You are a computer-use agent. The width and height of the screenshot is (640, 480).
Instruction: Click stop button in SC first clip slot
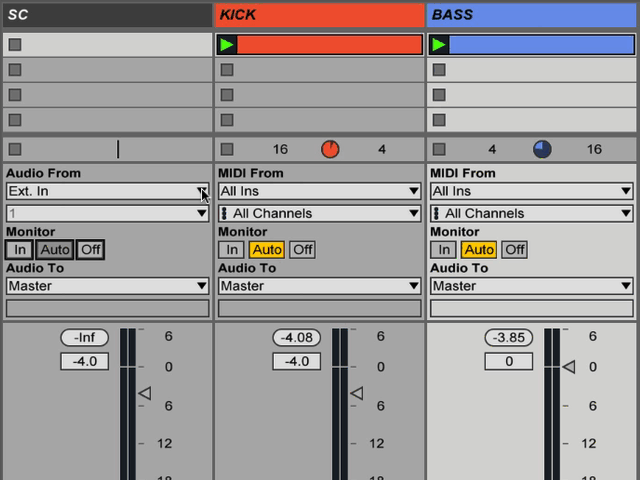tap(15, 44)
